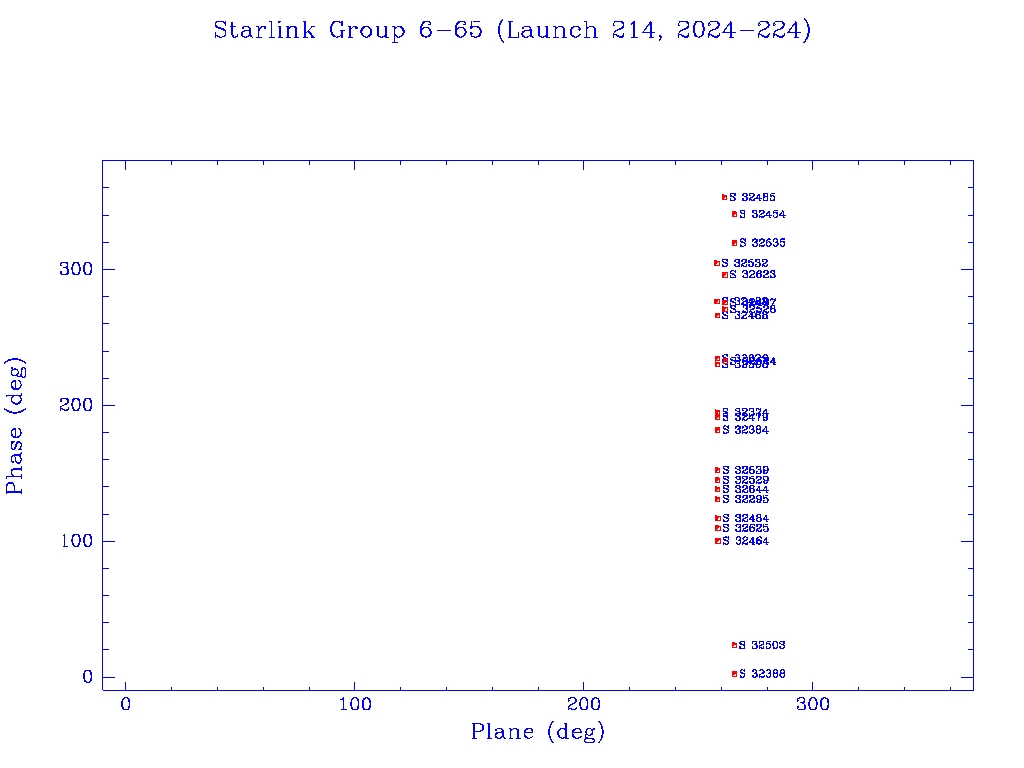Image resolution: width=1024 pixels, height=768 pixels.
Task: Select the satellite label S 32644
Action: (x=745, y=489)
